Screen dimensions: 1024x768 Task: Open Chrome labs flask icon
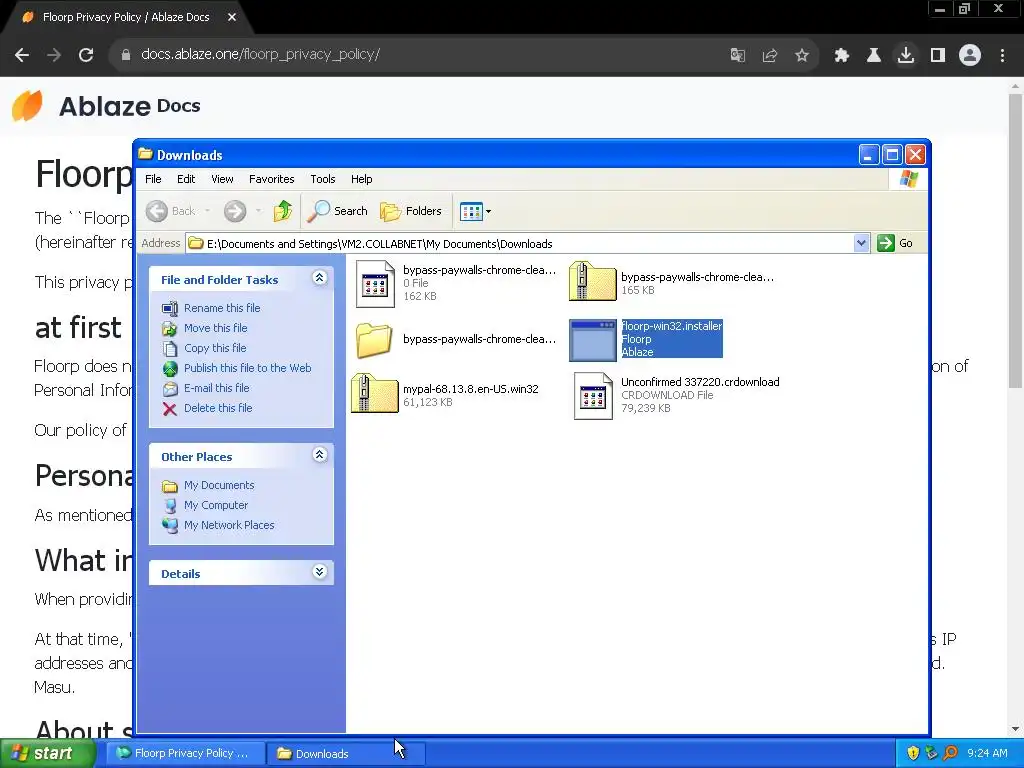pyautogui.click(x=874, y=55)
